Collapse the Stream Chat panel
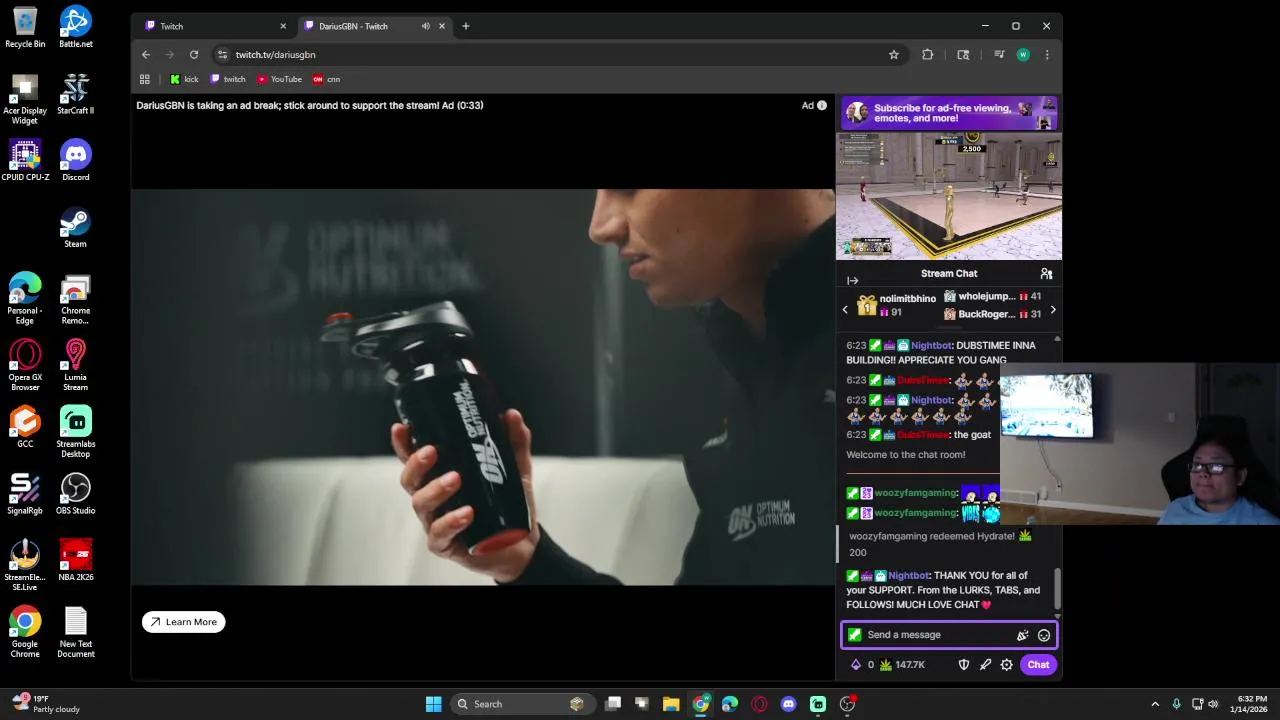The height and width of the screenshot is (720, 1280). pos(852,280)
